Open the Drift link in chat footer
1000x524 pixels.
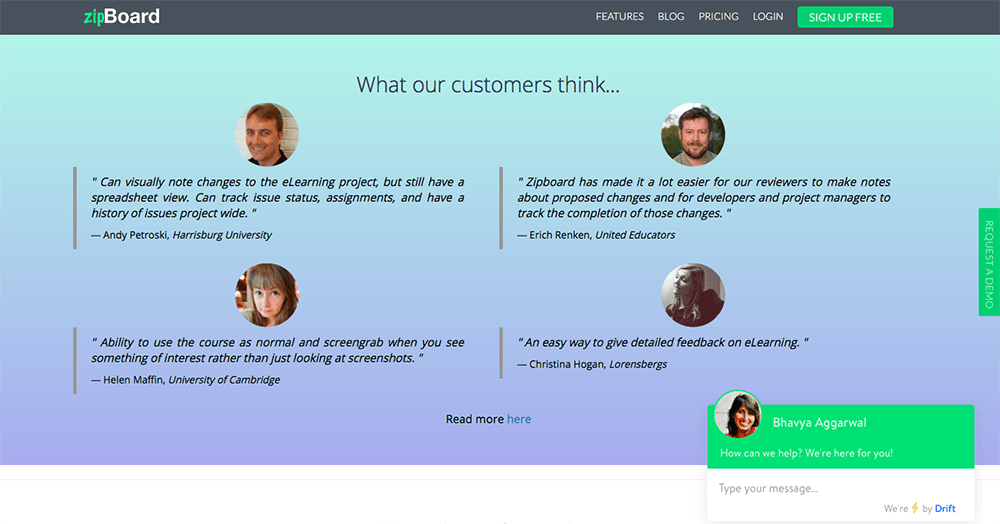pos(945,508)
